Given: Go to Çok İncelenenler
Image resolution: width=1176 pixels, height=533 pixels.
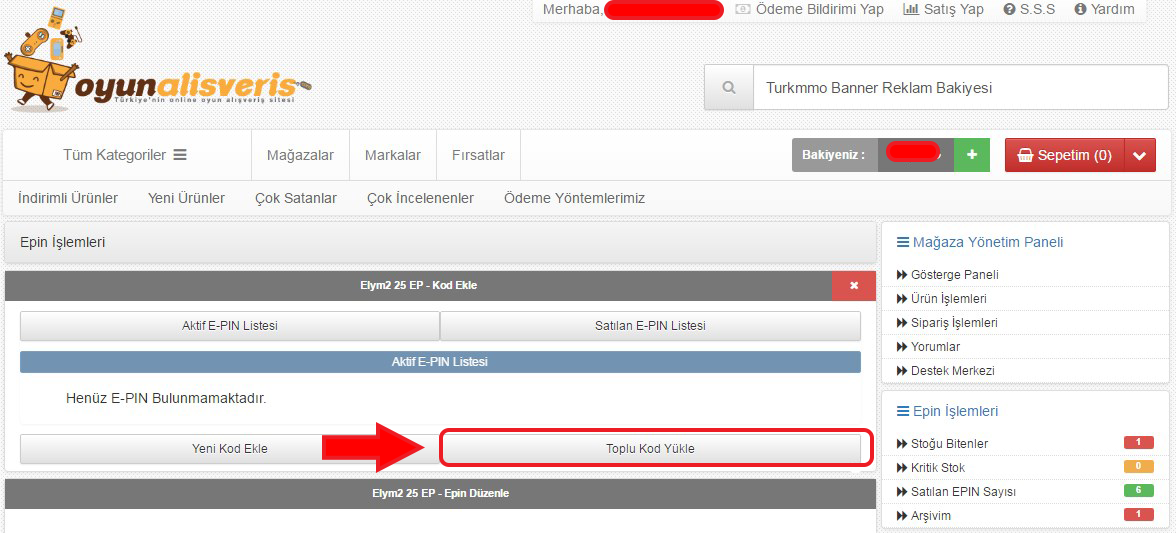Looking at the screenshot, I should 420,199.
